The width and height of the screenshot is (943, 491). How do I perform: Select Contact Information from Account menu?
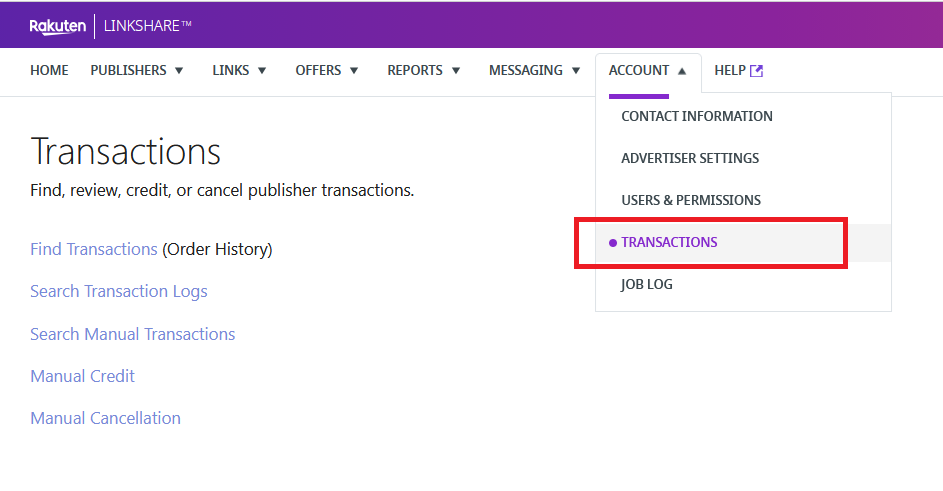click(696, 116)
